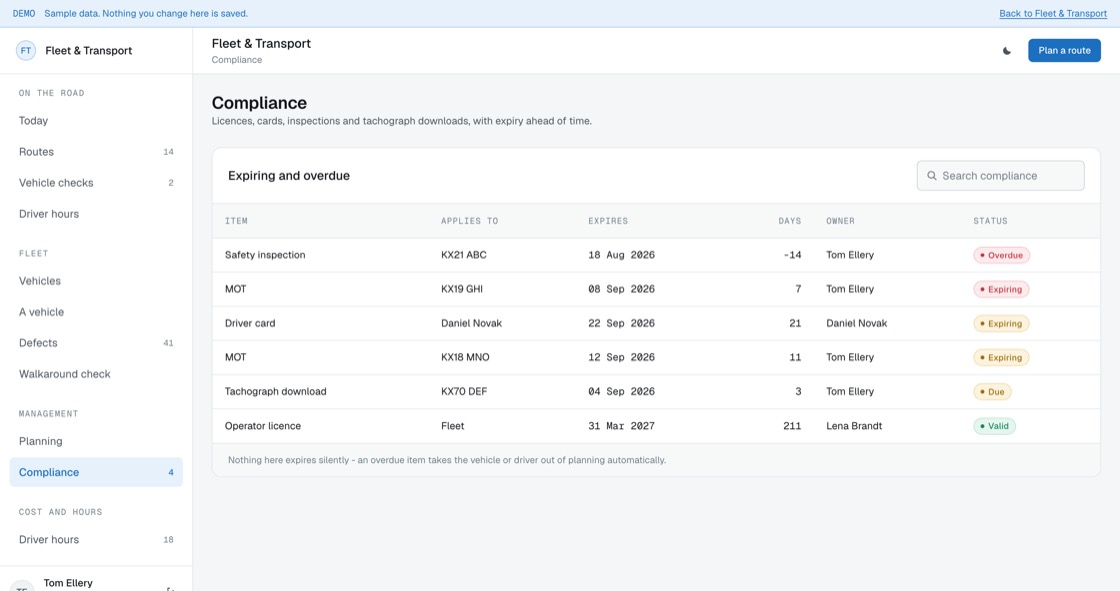The height and width of the screenshot is (591, 1120).
Task: Open the Safety inspection row
Action: [656, 255]
